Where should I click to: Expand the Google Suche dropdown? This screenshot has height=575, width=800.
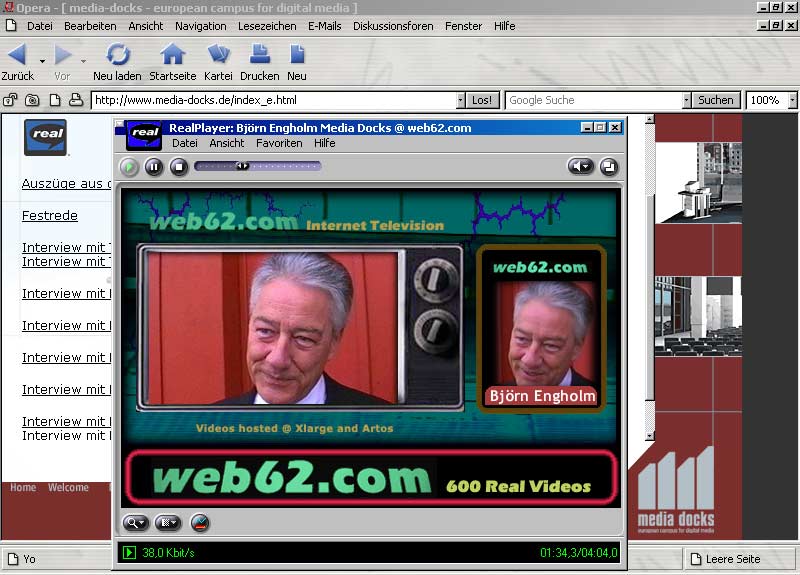coord(686,100)
